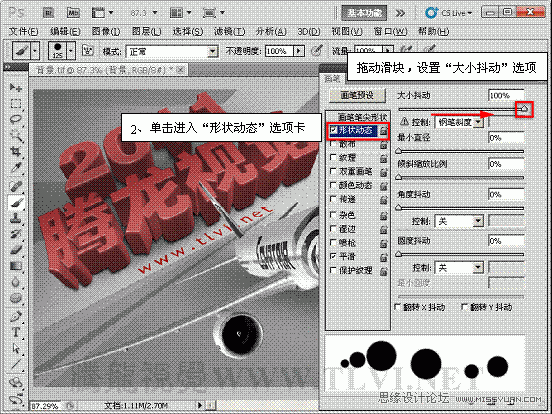
Task: Enable the 杂色 checkbox
Action: coord(333,214)
